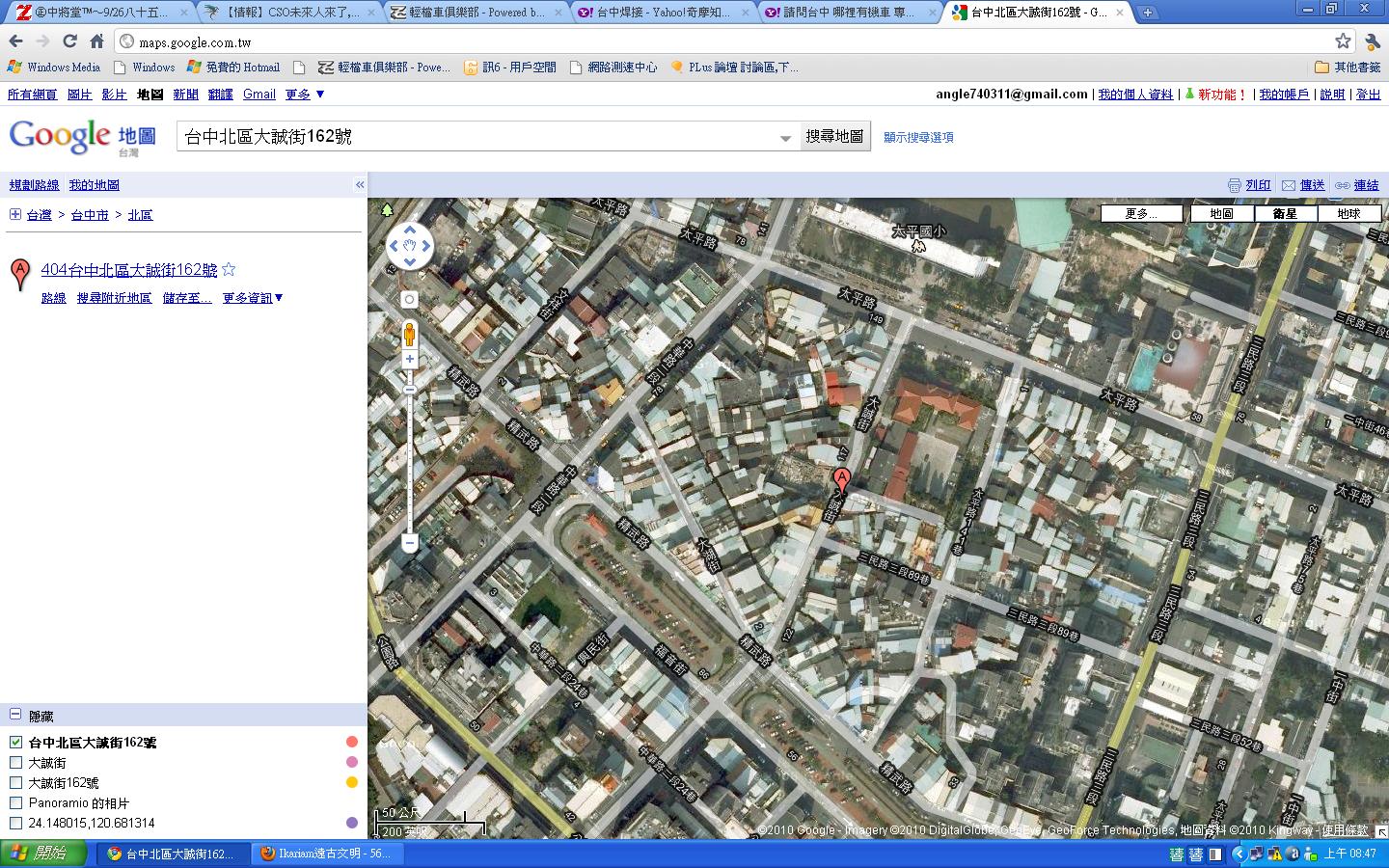This screenshot has height=868, width=1389.
Task: Expand the 台灣 breadcrumb plus icon
Action: tap(15, 214)
